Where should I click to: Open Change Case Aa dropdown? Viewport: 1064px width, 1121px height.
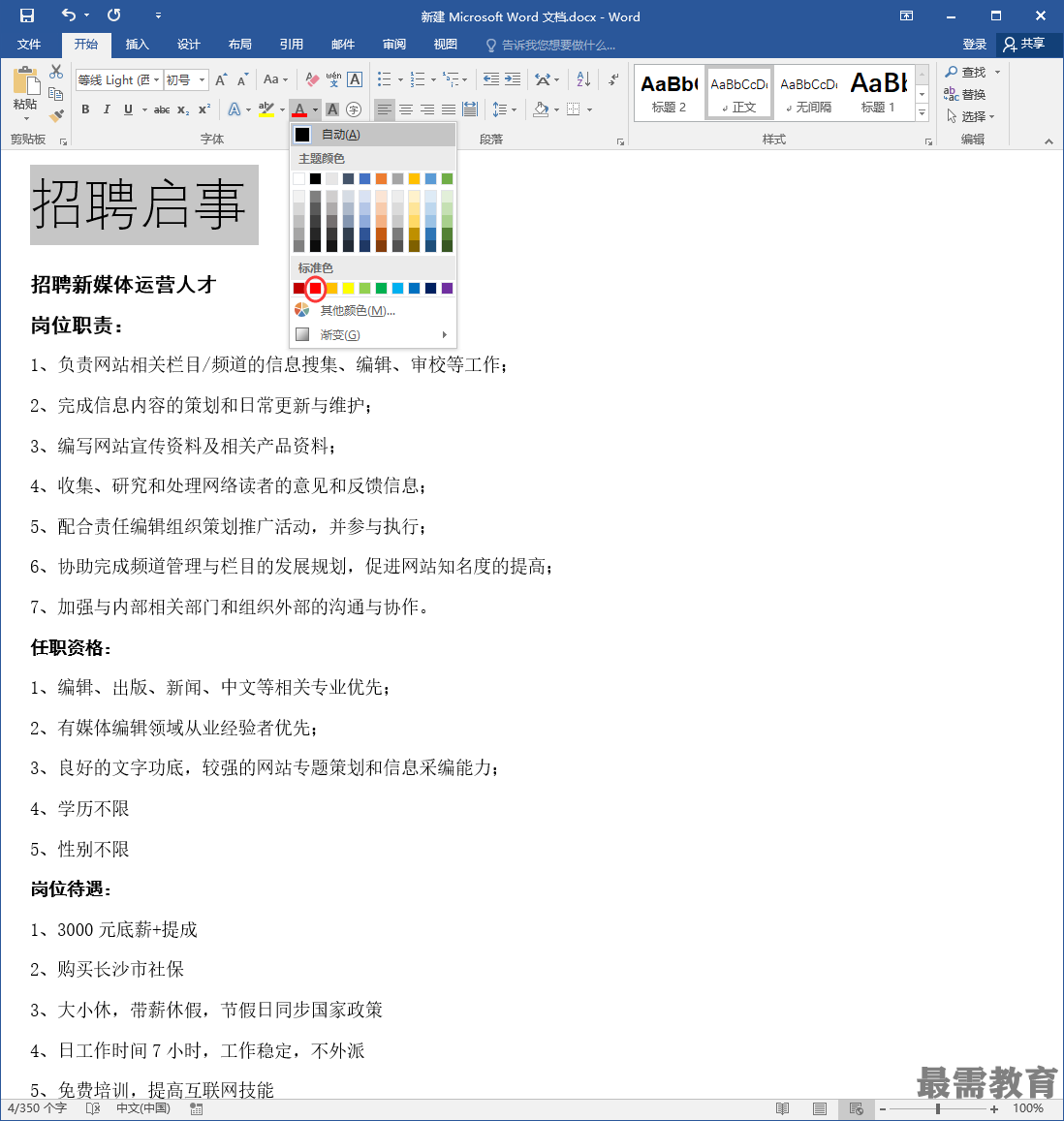pyautogui.click(x=275, y=79)
